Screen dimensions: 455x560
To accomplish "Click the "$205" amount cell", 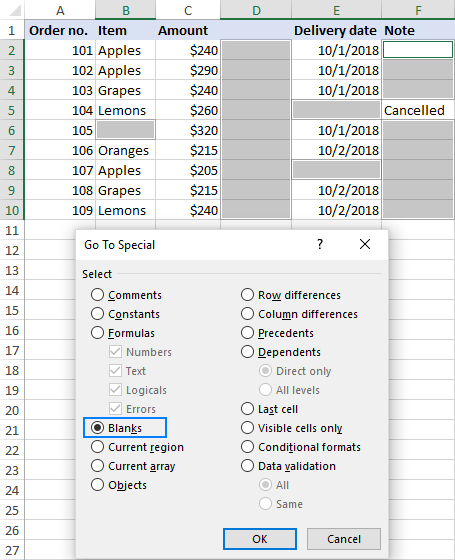I will click(x=188, y=170).
